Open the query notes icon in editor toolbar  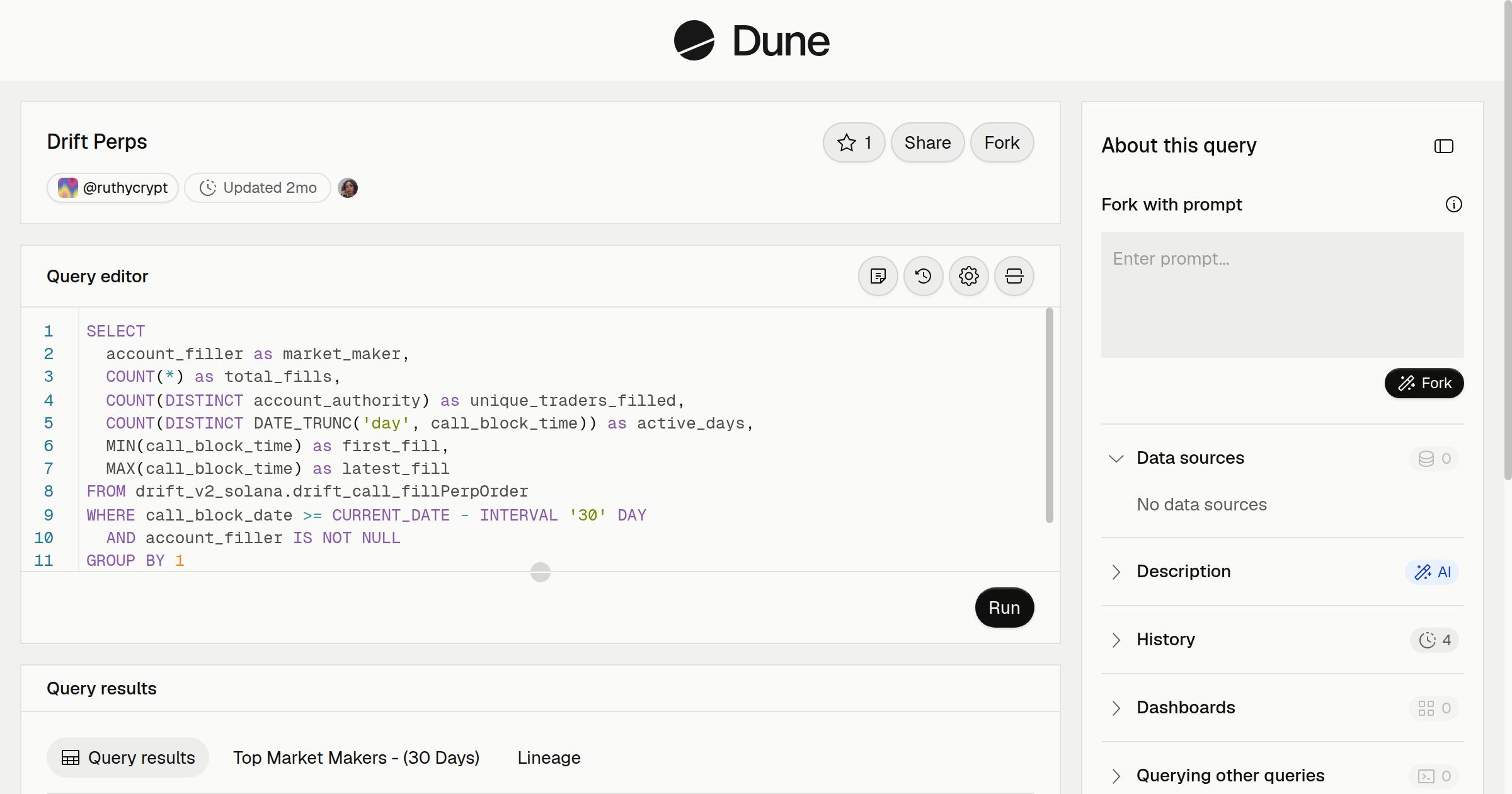pos(878,276)
